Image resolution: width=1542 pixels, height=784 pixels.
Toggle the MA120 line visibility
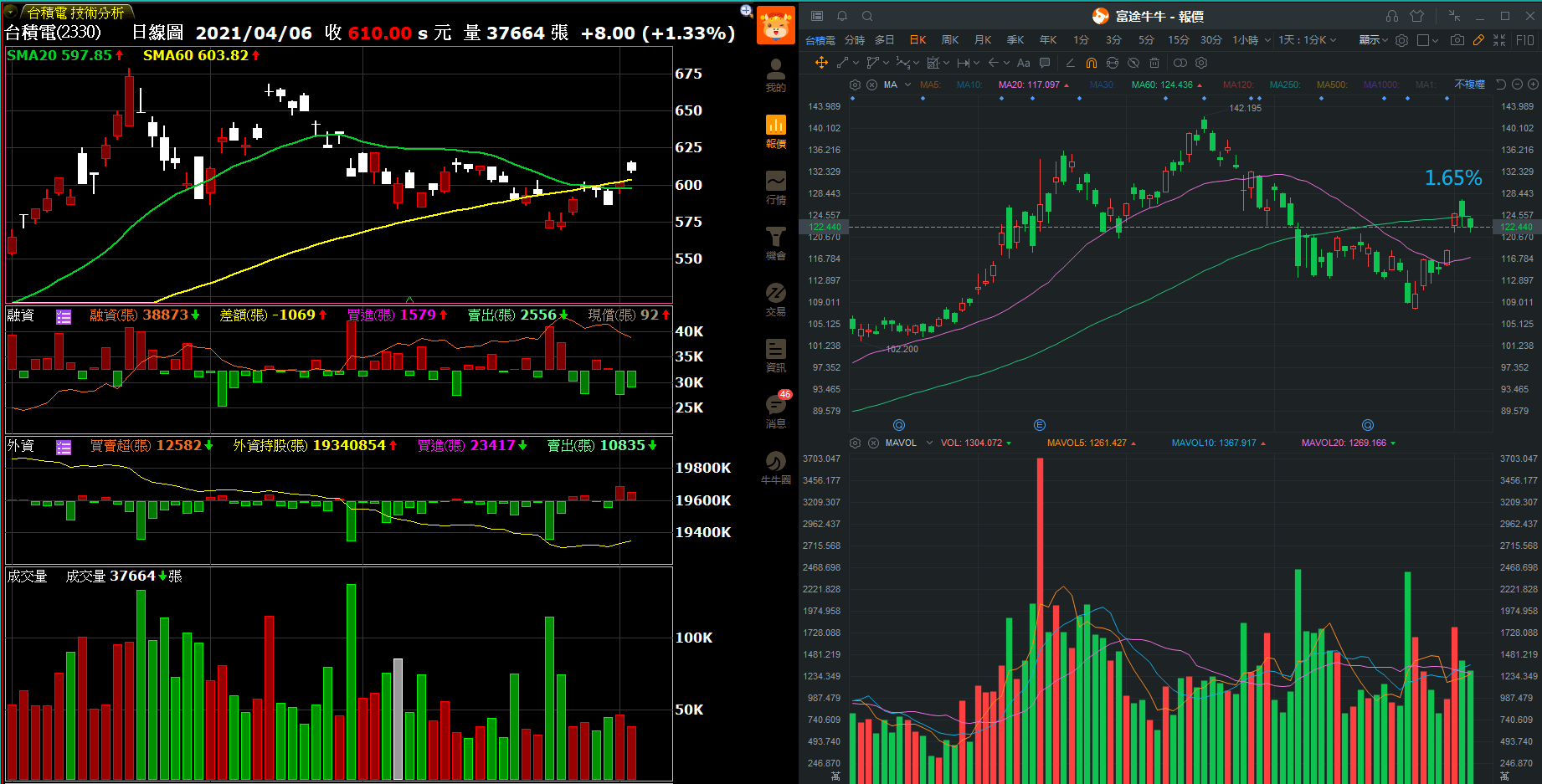click(1238, 85)
